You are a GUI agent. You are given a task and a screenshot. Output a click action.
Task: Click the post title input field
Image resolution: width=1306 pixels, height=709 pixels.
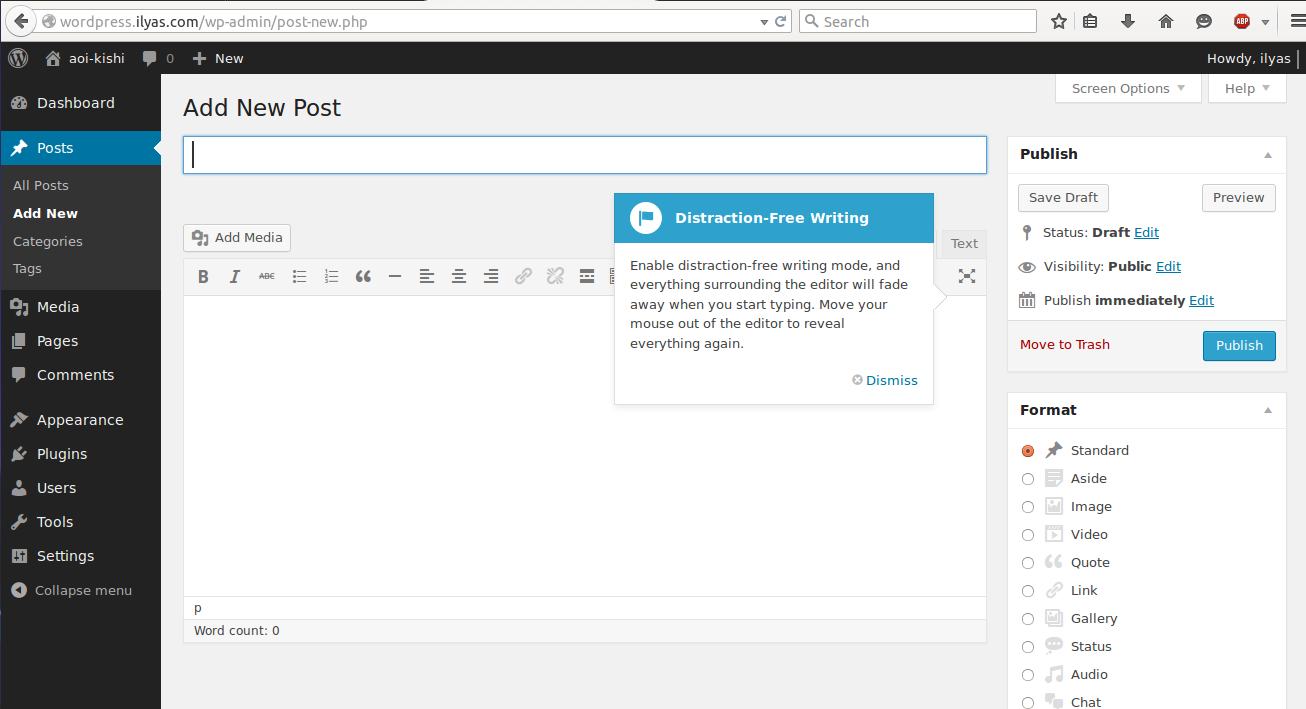tap(585, 155)
